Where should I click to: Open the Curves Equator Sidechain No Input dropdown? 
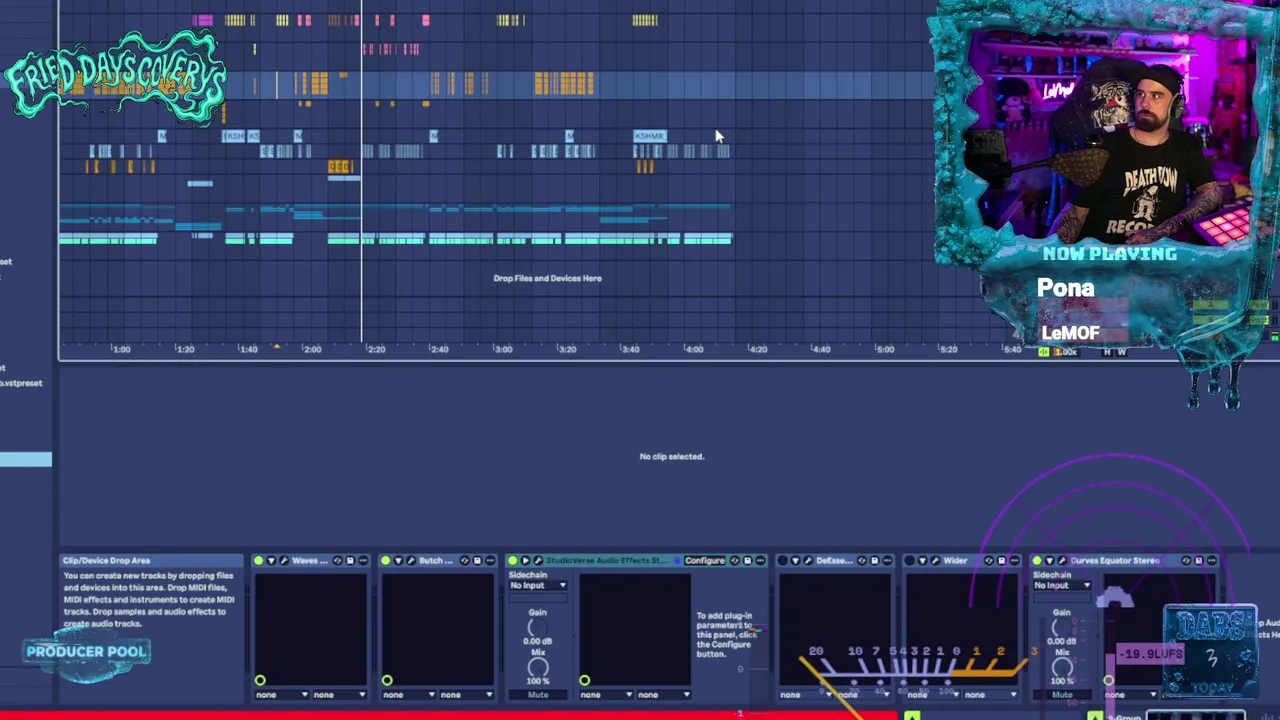1062,585
